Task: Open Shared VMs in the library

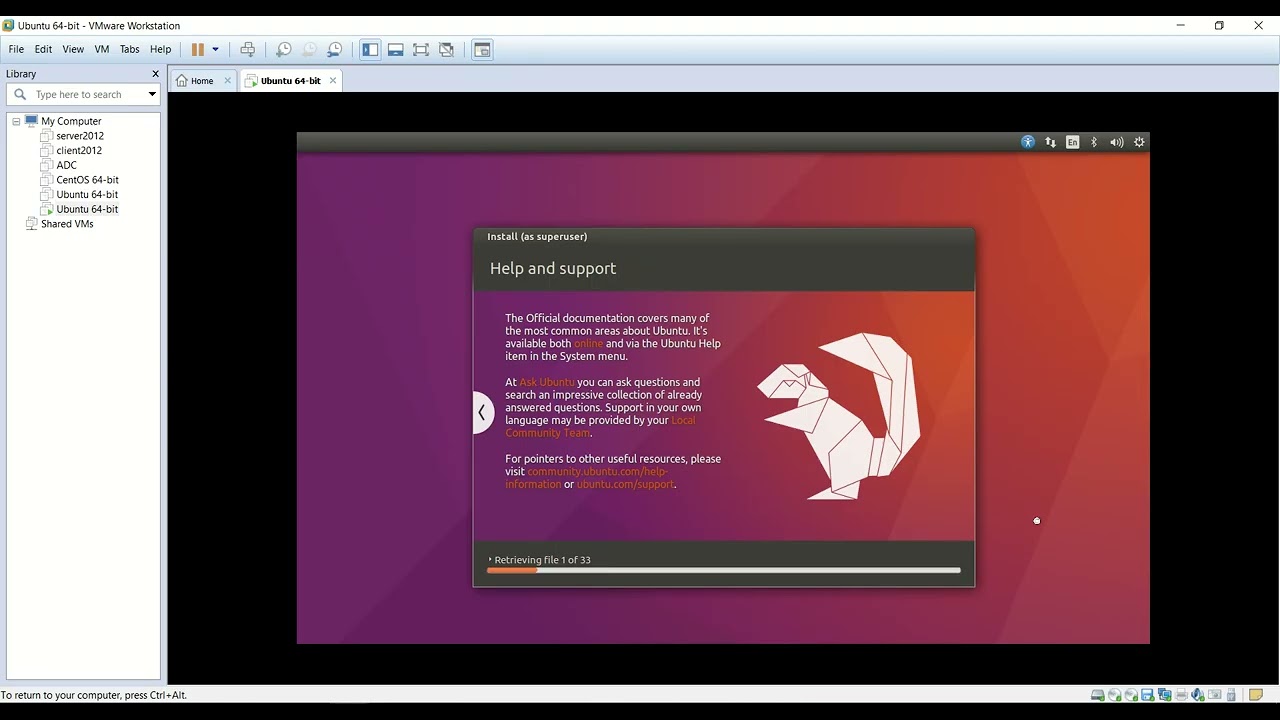Action: [x=67, y=224]
